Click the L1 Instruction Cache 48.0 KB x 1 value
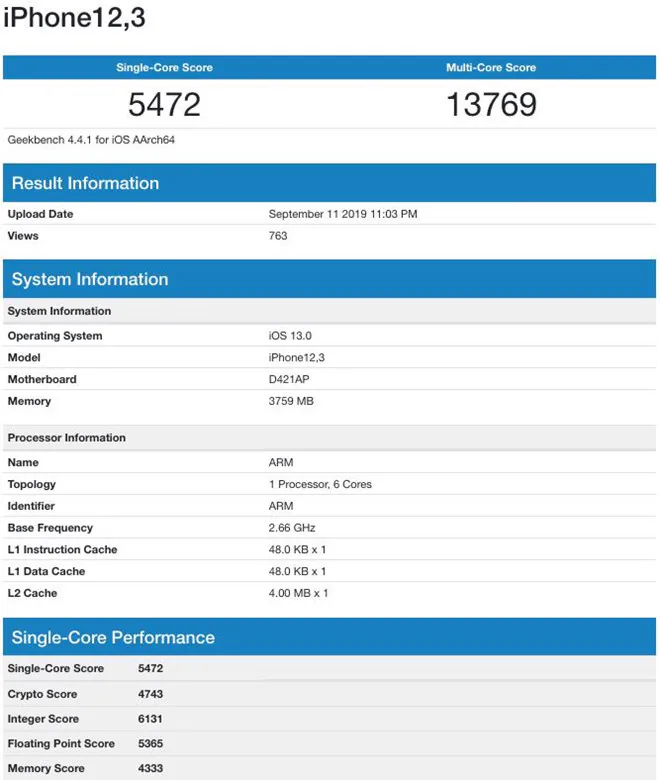 (297, 550)
